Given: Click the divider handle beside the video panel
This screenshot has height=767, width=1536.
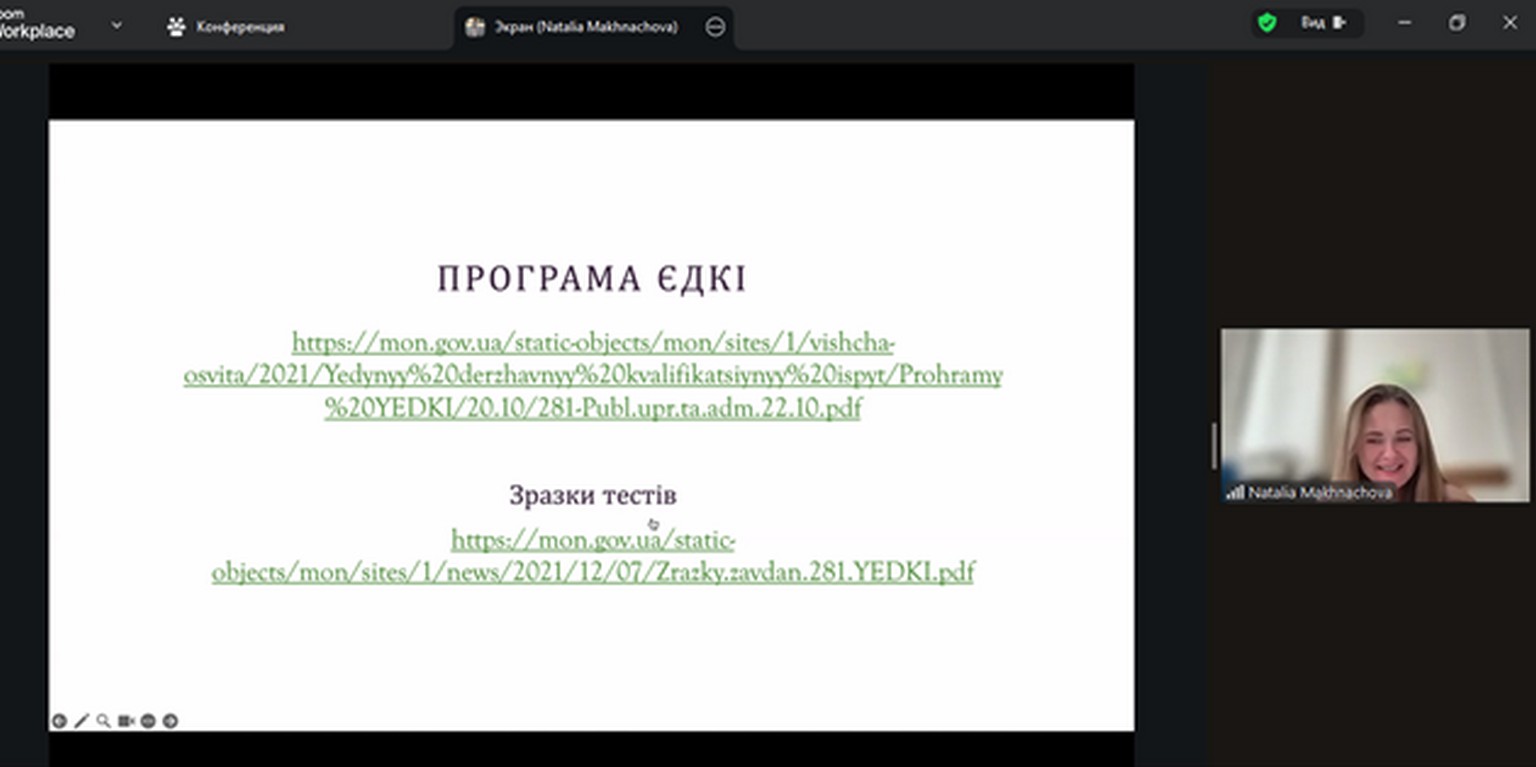Looking at the screenshot, I should click(x=1214, y=446).
